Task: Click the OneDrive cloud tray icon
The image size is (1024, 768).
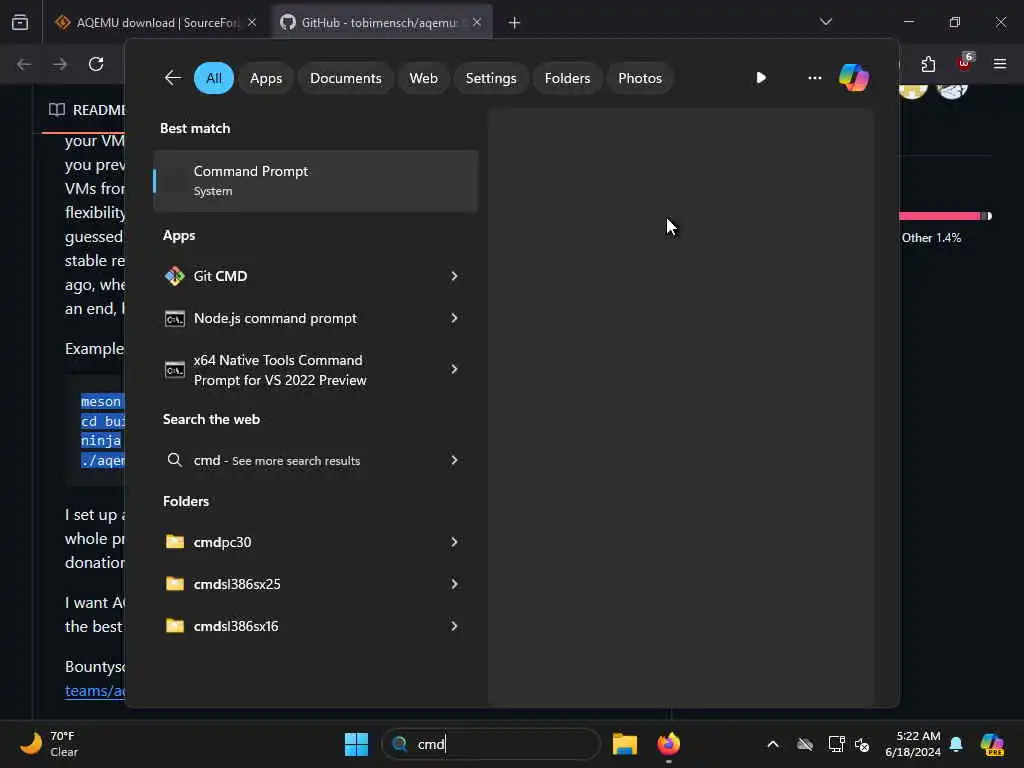Action: click(x=805, y=744)
